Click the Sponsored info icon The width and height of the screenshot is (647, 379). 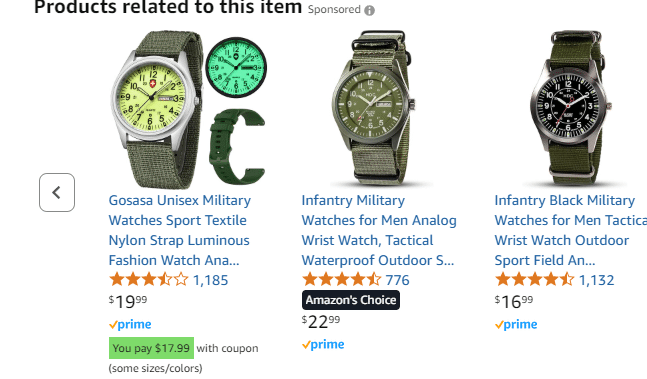pos(369,10)
